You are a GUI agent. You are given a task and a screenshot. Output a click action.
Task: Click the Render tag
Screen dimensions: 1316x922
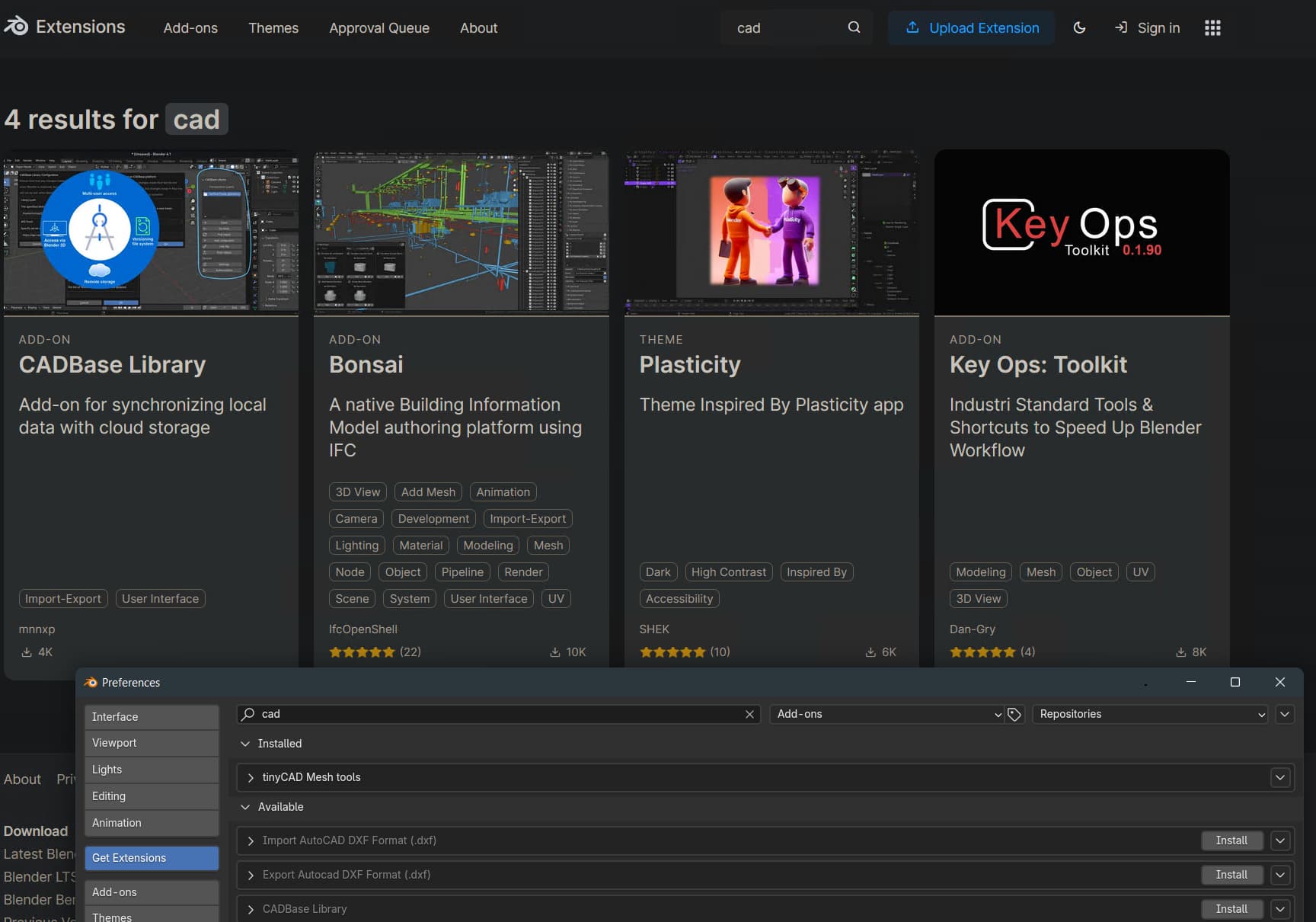[x=523, y=572]
